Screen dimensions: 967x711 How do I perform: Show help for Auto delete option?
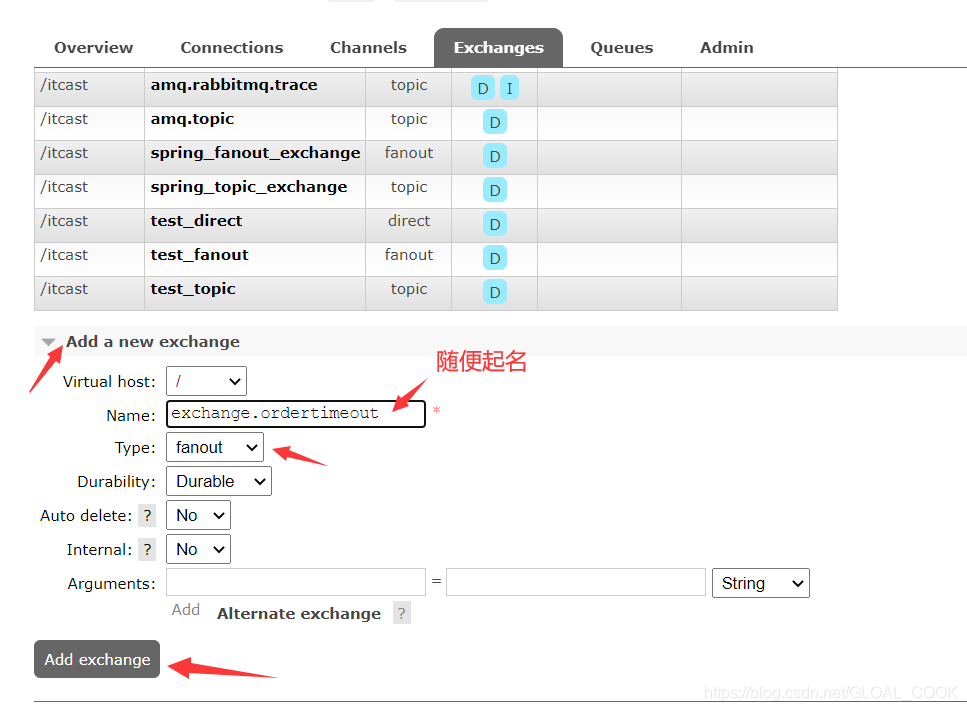[x=147, y=516]
